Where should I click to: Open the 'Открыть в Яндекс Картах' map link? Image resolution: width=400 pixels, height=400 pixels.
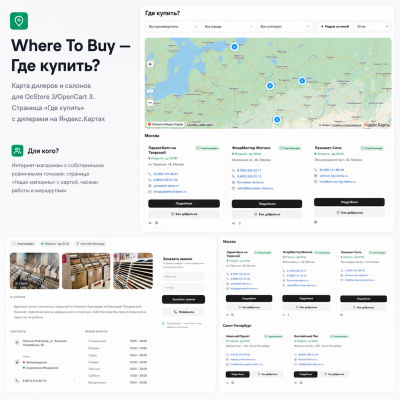coord(165,124)
